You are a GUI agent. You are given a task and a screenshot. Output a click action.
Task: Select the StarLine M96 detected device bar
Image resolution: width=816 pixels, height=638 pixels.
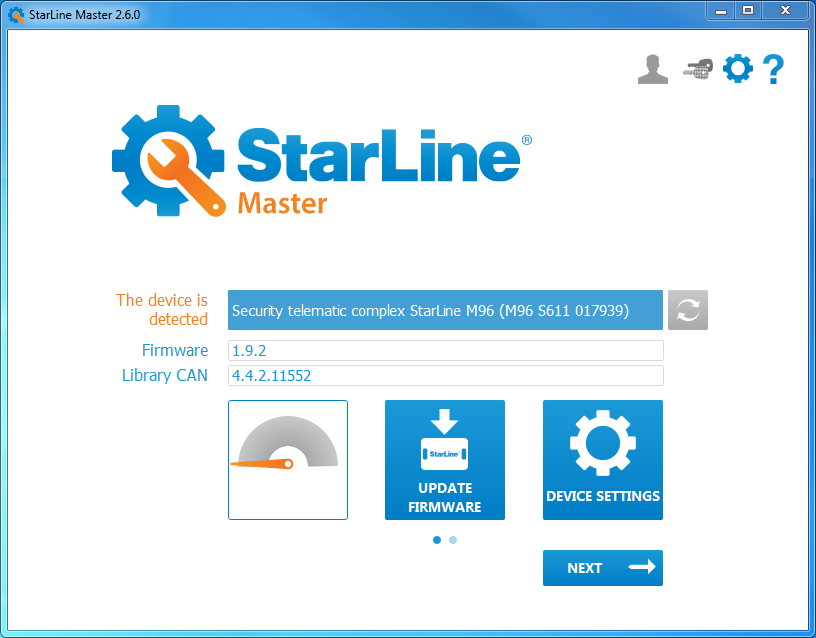point(445,310)
